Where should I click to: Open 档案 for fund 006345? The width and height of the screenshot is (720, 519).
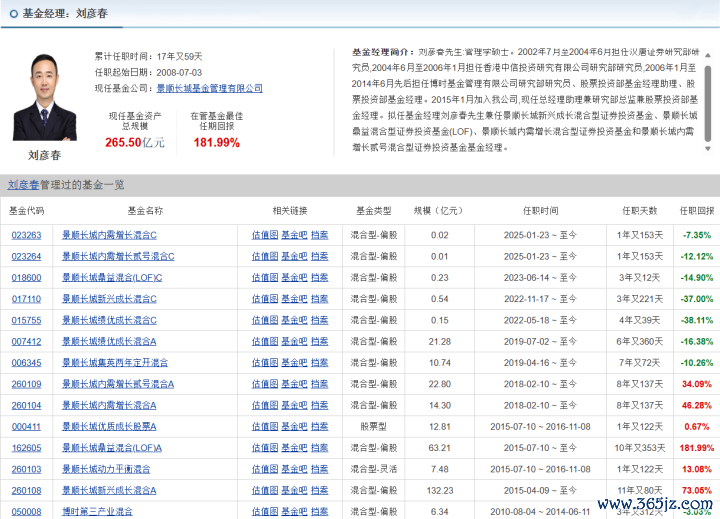pyautogui.click(x=320, y=363)
